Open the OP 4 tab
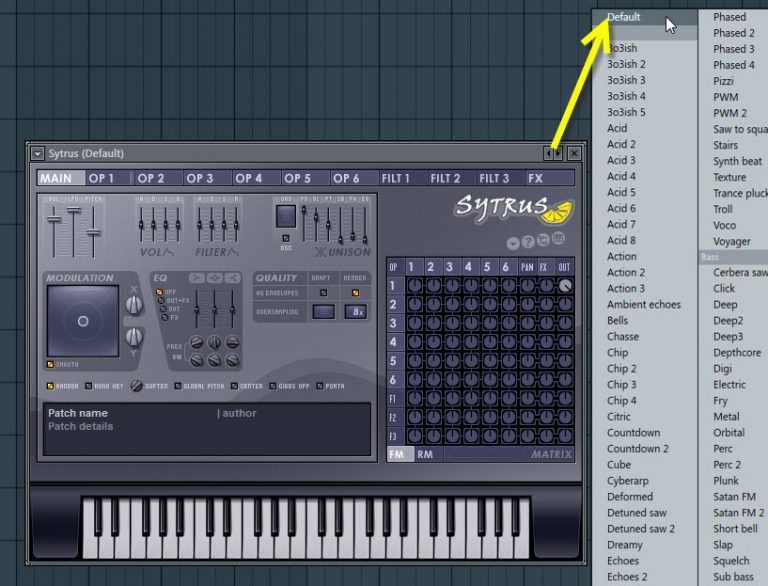This screenshot has height=586, width=768. click(x=256, y=178)
